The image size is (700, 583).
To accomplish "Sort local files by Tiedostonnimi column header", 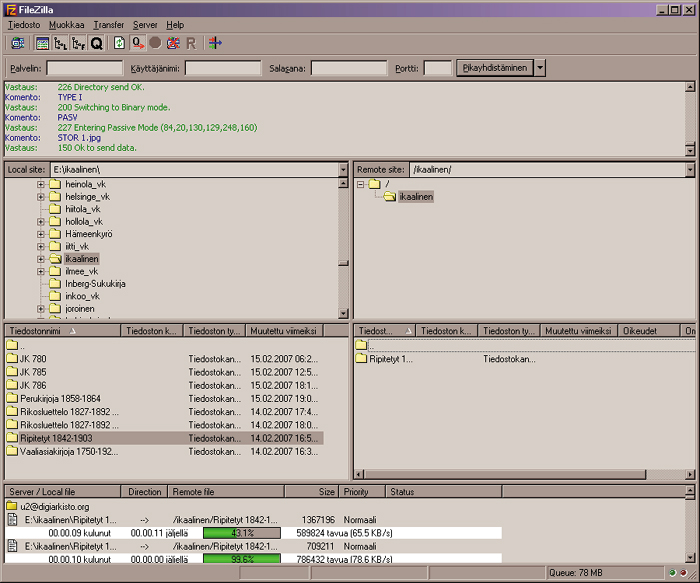I will pyautogui.click(x=62, y=331).
